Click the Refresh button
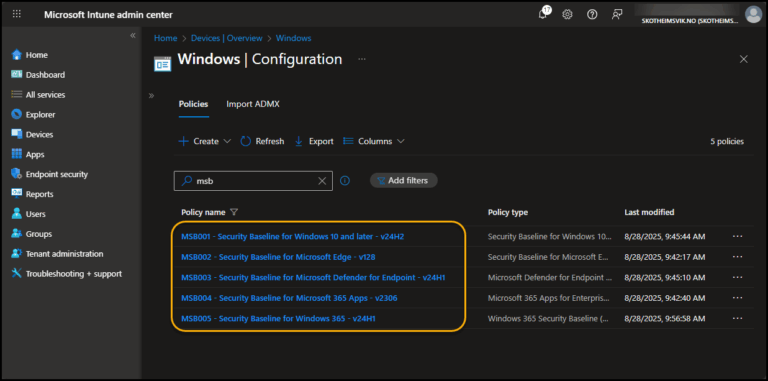The width and height of the screenshot is (768, 381). point(262,141)
